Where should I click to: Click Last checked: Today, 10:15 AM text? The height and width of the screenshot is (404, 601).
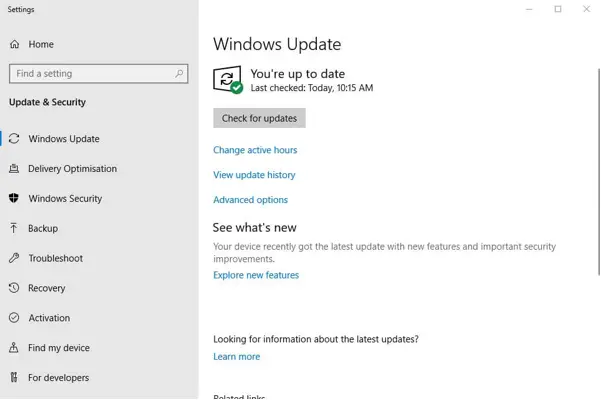pyautogui.click(x=312, y=88)
